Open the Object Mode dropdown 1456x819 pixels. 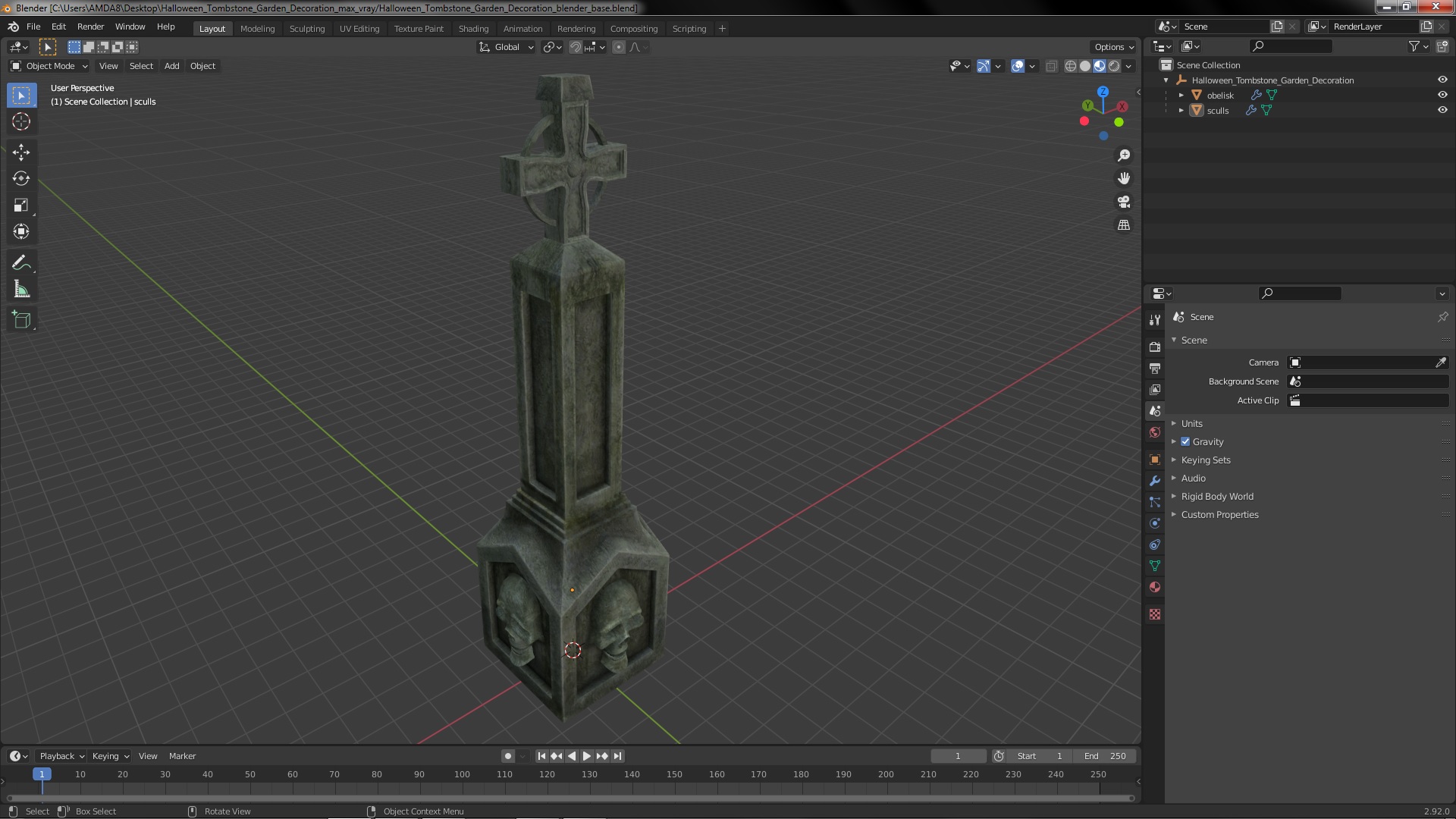(x=49, y=66)
